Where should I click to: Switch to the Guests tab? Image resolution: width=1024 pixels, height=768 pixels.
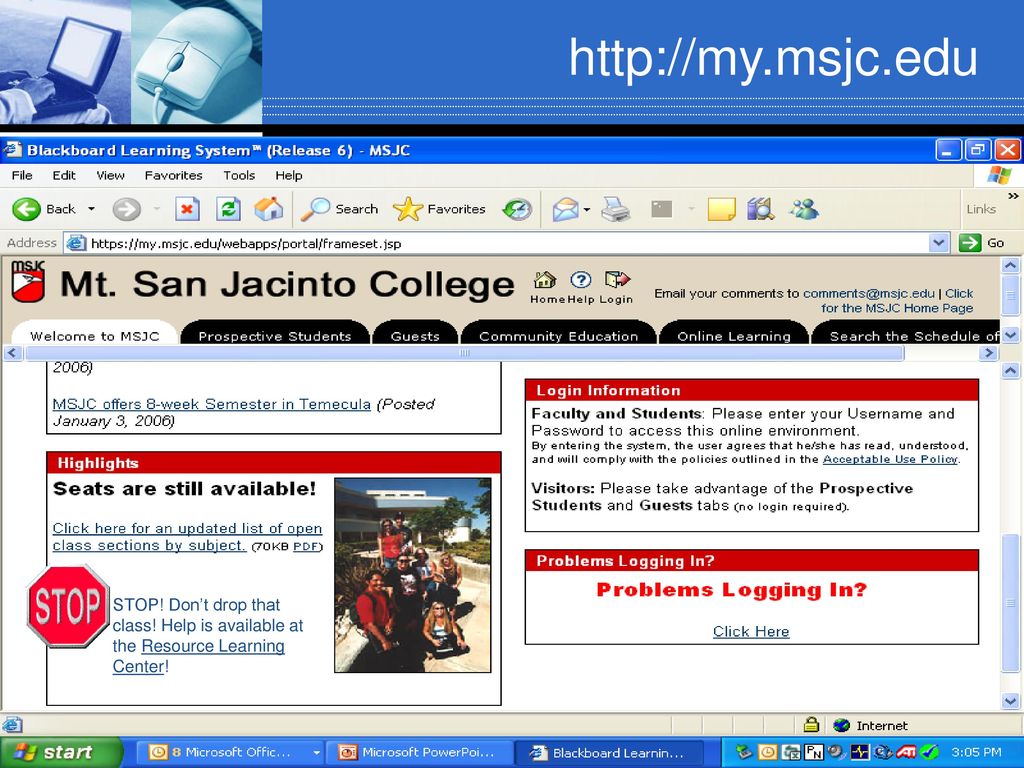(x=415, y=332)
